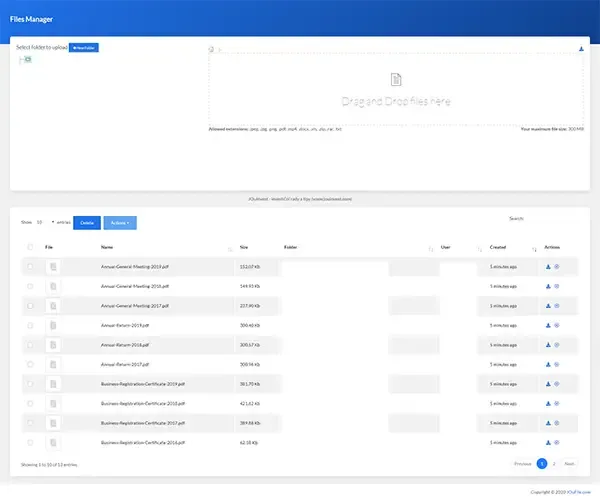Viewport: 600px width, 500px height.
Task: Click round icon beside download for Annual-Return-2017.pdf
Action: (x=557, y=364)
